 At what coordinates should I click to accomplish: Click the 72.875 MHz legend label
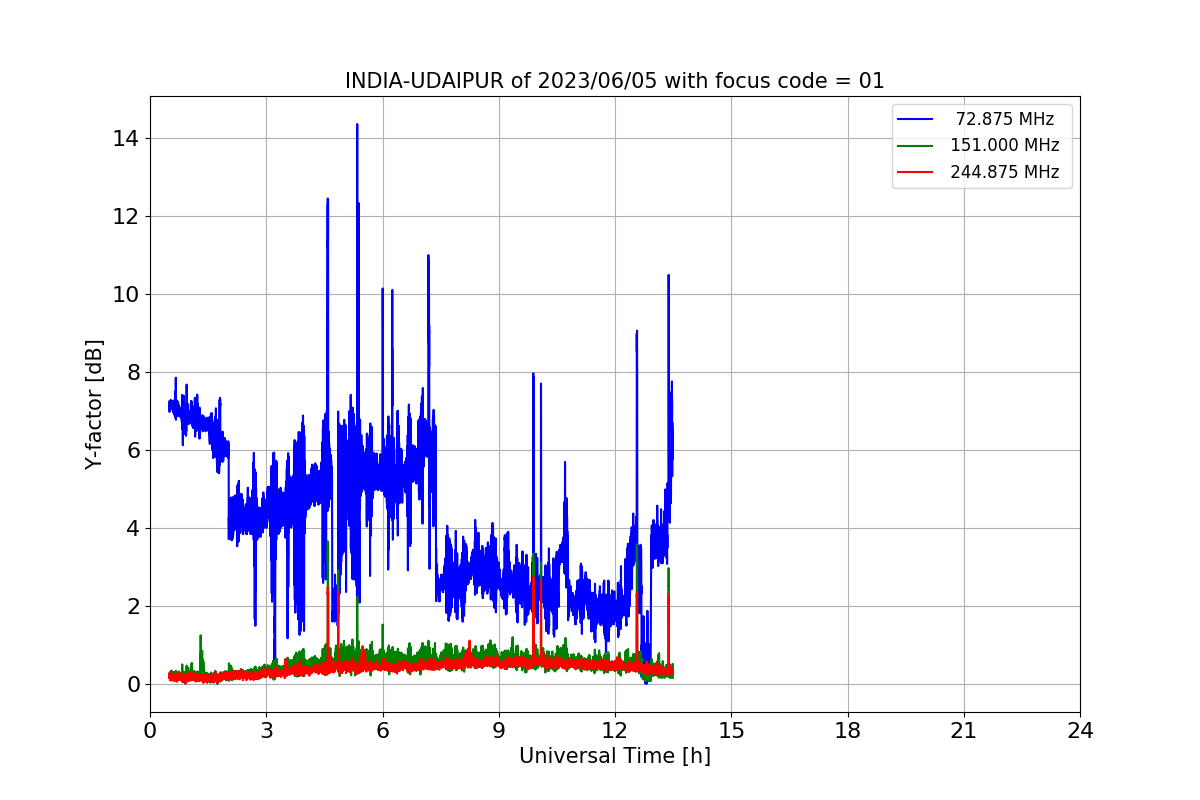(1005, 119)
